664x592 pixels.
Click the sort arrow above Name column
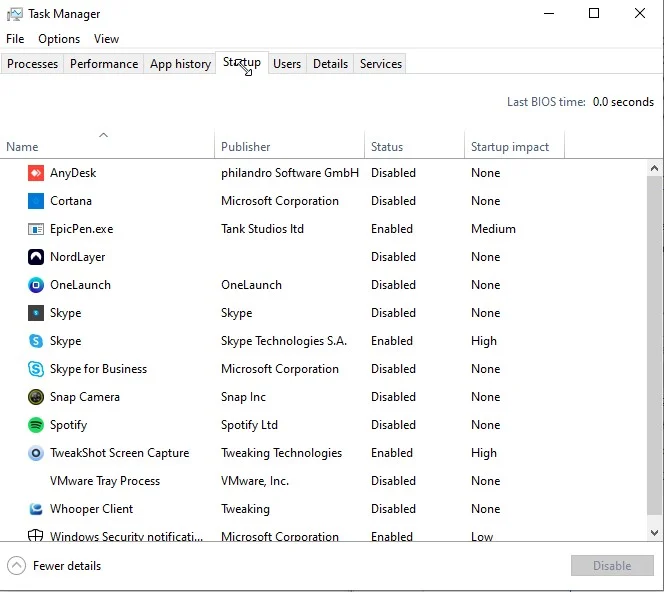[x=103, y=135]
